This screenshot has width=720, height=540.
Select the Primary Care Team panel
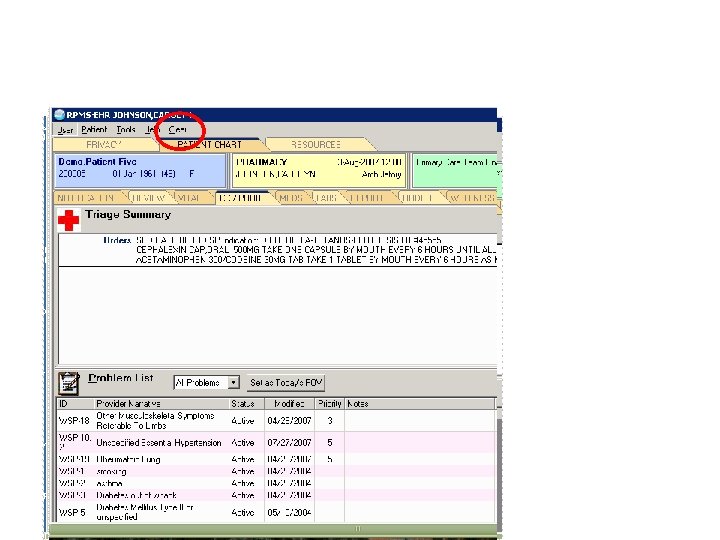click(x=457, y=171)
